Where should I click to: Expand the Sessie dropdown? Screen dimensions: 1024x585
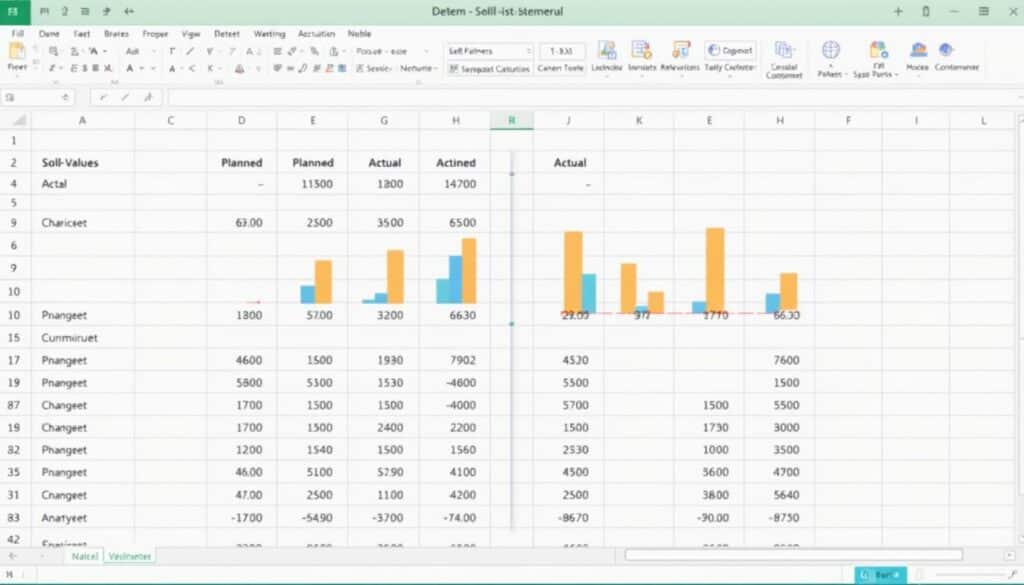pyautogui.click(x=374, y=68)
